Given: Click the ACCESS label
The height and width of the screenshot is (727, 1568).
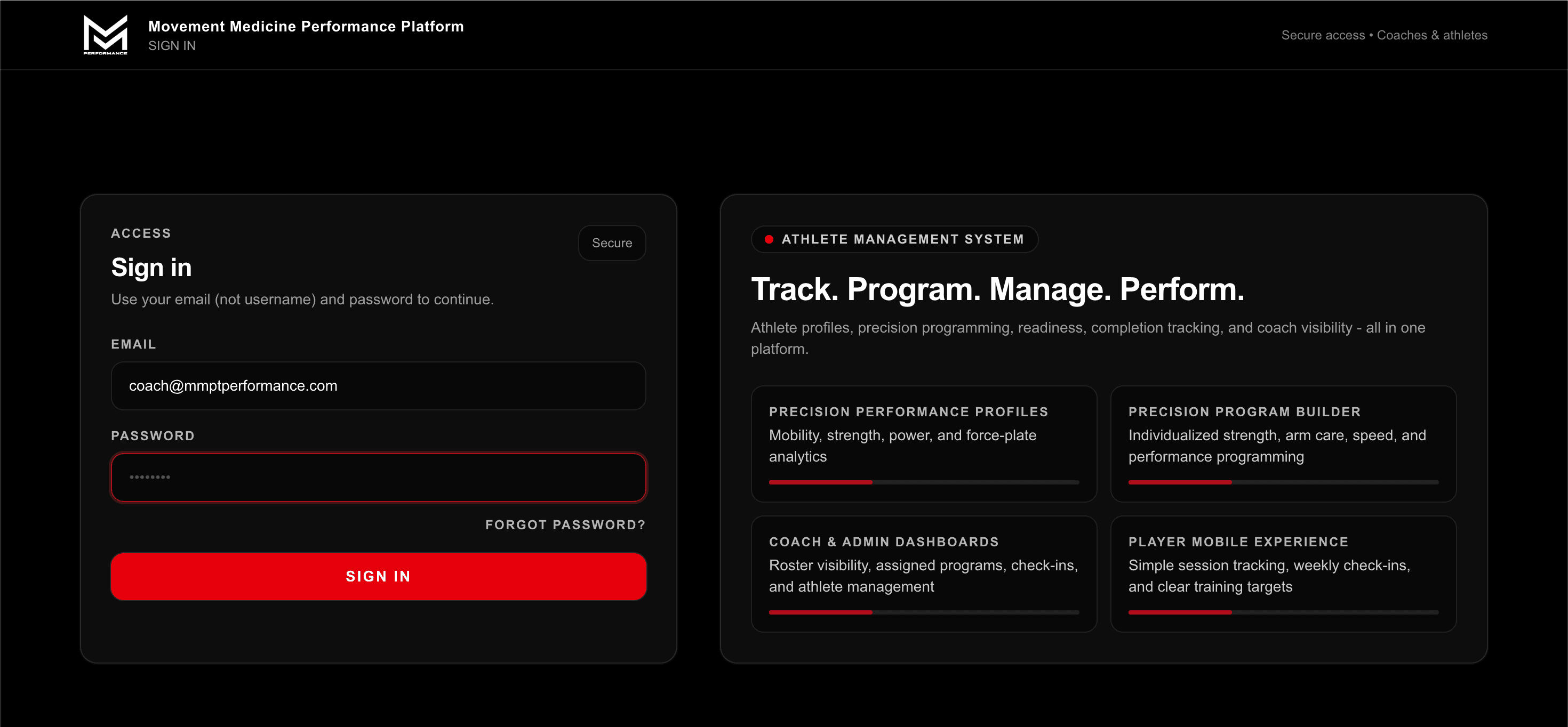Looking at the screenshot, I should (141, 233).
